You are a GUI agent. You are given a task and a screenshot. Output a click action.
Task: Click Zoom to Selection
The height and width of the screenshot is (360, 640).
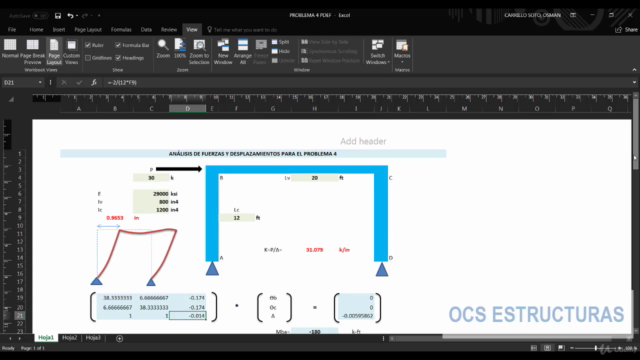pos(199,52)
